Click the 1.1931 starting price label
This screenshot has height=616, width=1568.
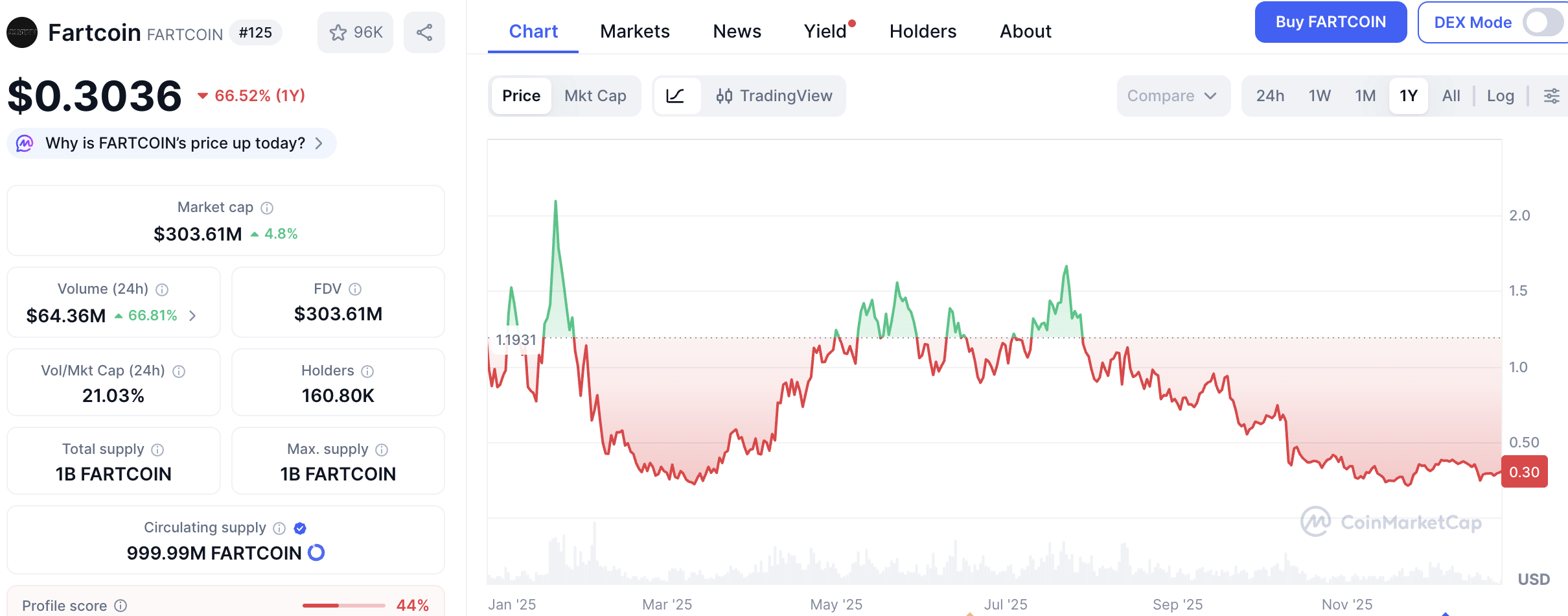click(516, 340)
